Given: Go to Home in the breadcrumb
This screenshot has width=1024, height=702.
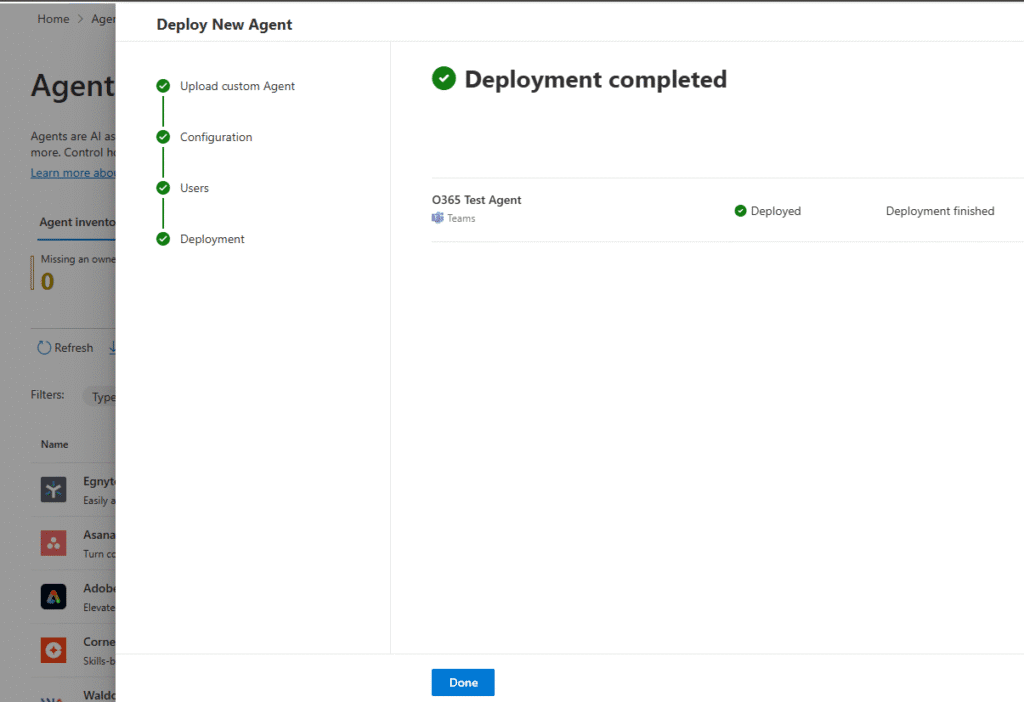Looking at the screenshot, I should (x=53, y=19).
